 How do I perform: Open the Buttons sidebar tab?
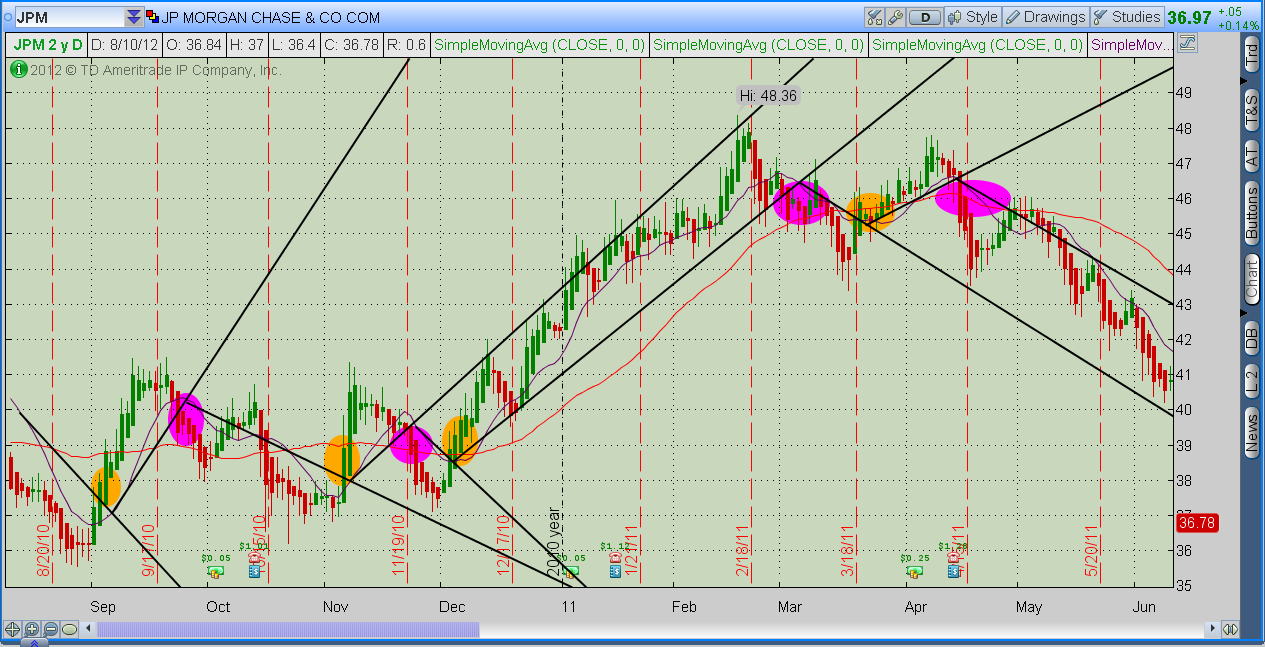1252,212
